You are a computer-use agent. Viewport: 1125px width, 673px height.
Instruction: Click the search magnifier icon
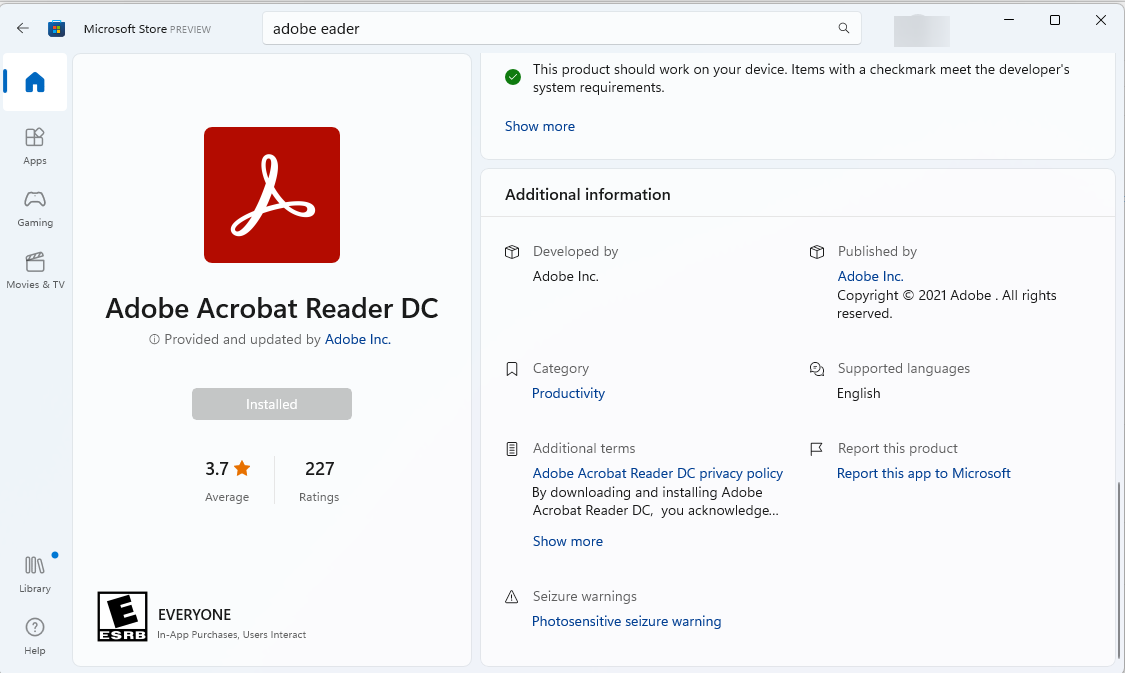click(x=843, y=28)
